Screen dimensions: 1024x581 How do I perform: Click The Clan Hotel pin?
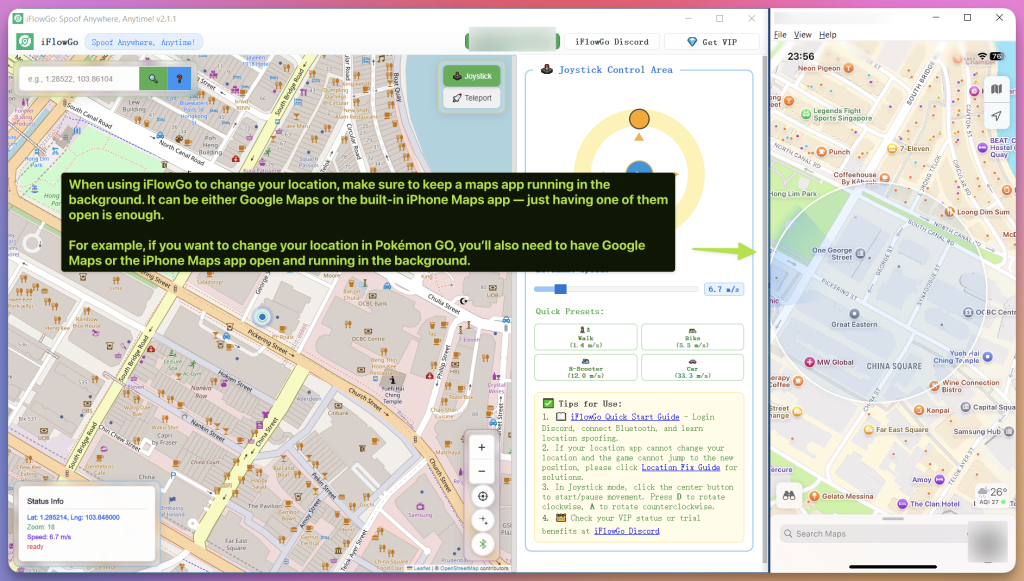(902, 503)
